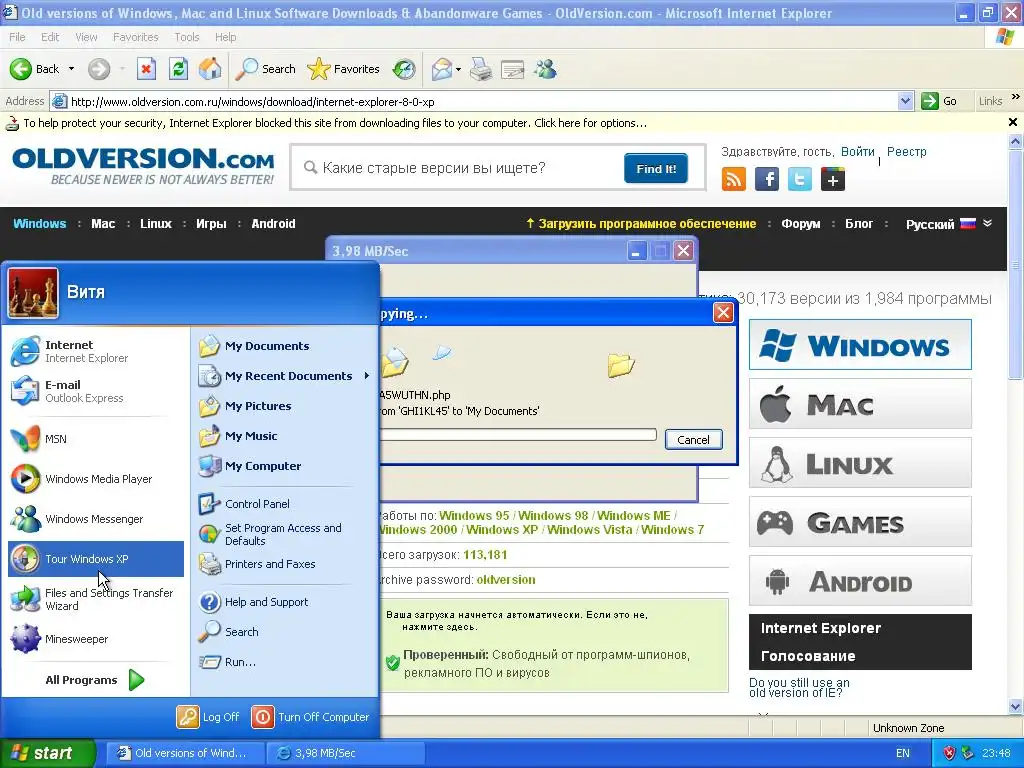
Task: Open Windows Messenger from Start menu
Action: [x=96, y=519]
